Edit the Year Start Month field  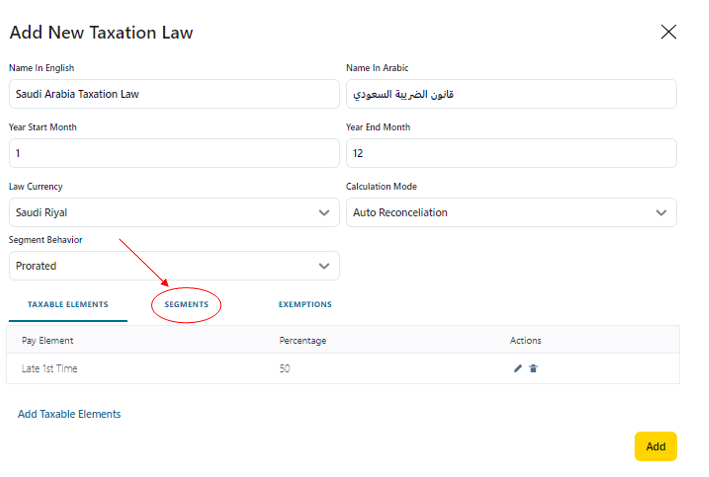173,153
